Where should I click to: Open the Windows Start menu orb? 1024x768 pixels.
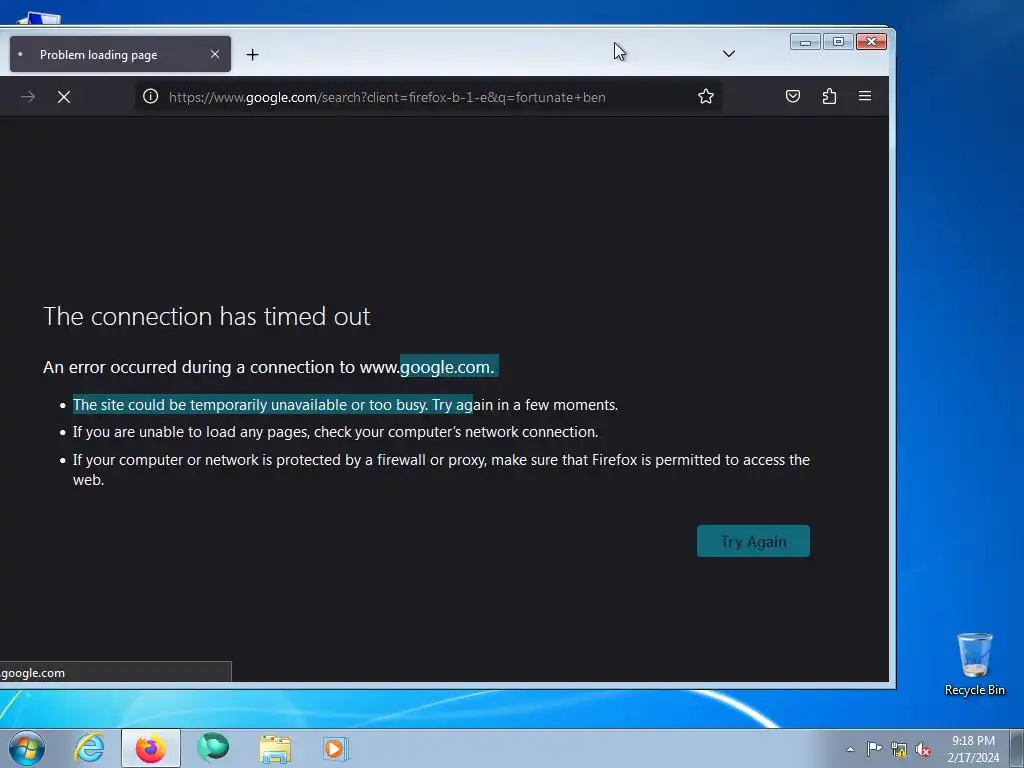coord(27,748)
